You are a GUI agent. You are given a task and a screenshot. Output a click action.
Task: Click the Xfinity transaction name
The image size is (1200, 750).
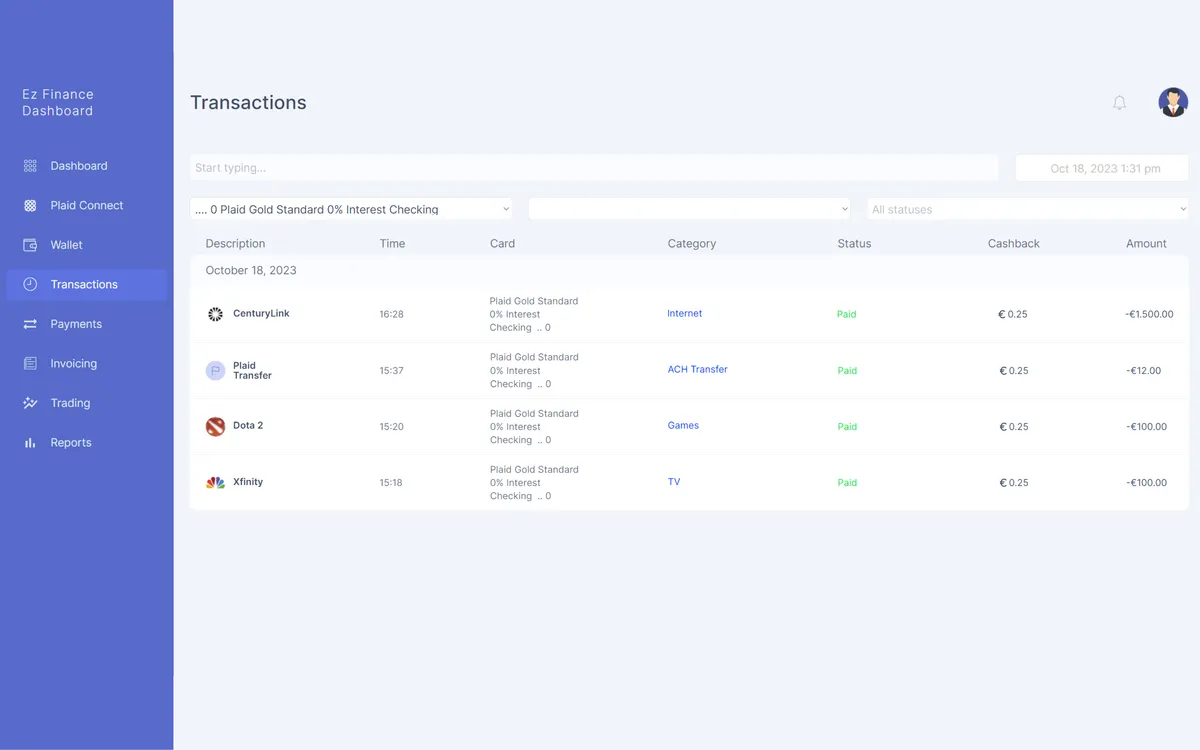tap(248, 481)
